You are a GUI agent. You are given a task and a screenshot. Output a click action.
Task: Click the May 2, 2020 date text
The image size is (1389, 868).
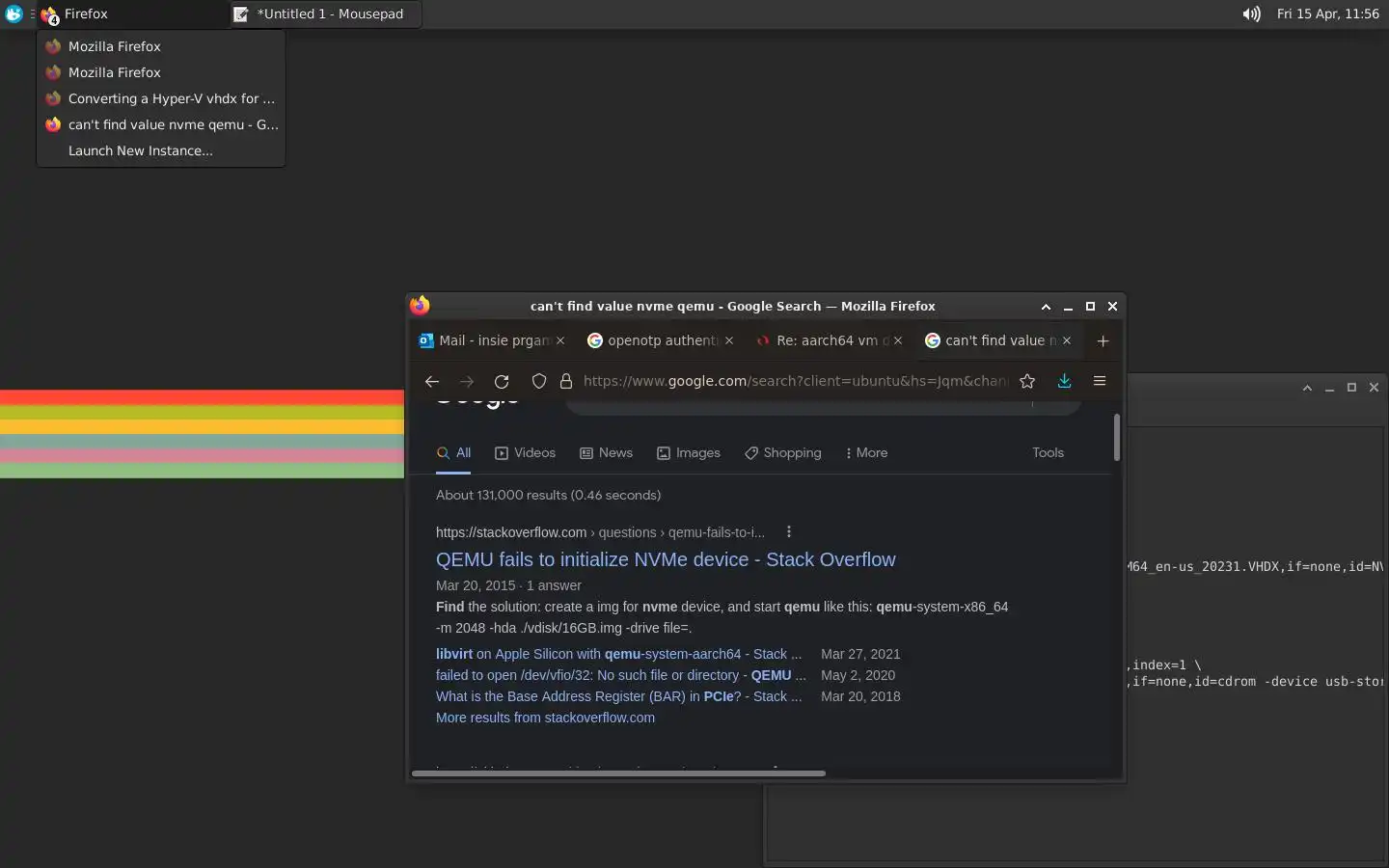tap(858, 675)
